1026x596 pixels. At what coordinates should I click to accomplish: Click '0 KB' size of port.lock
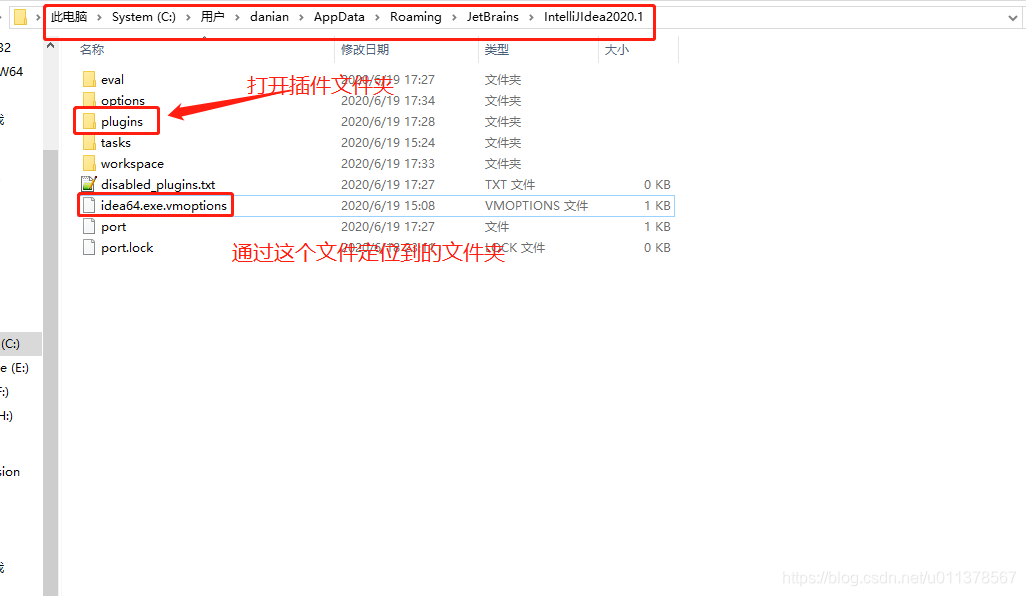(657, 247)
